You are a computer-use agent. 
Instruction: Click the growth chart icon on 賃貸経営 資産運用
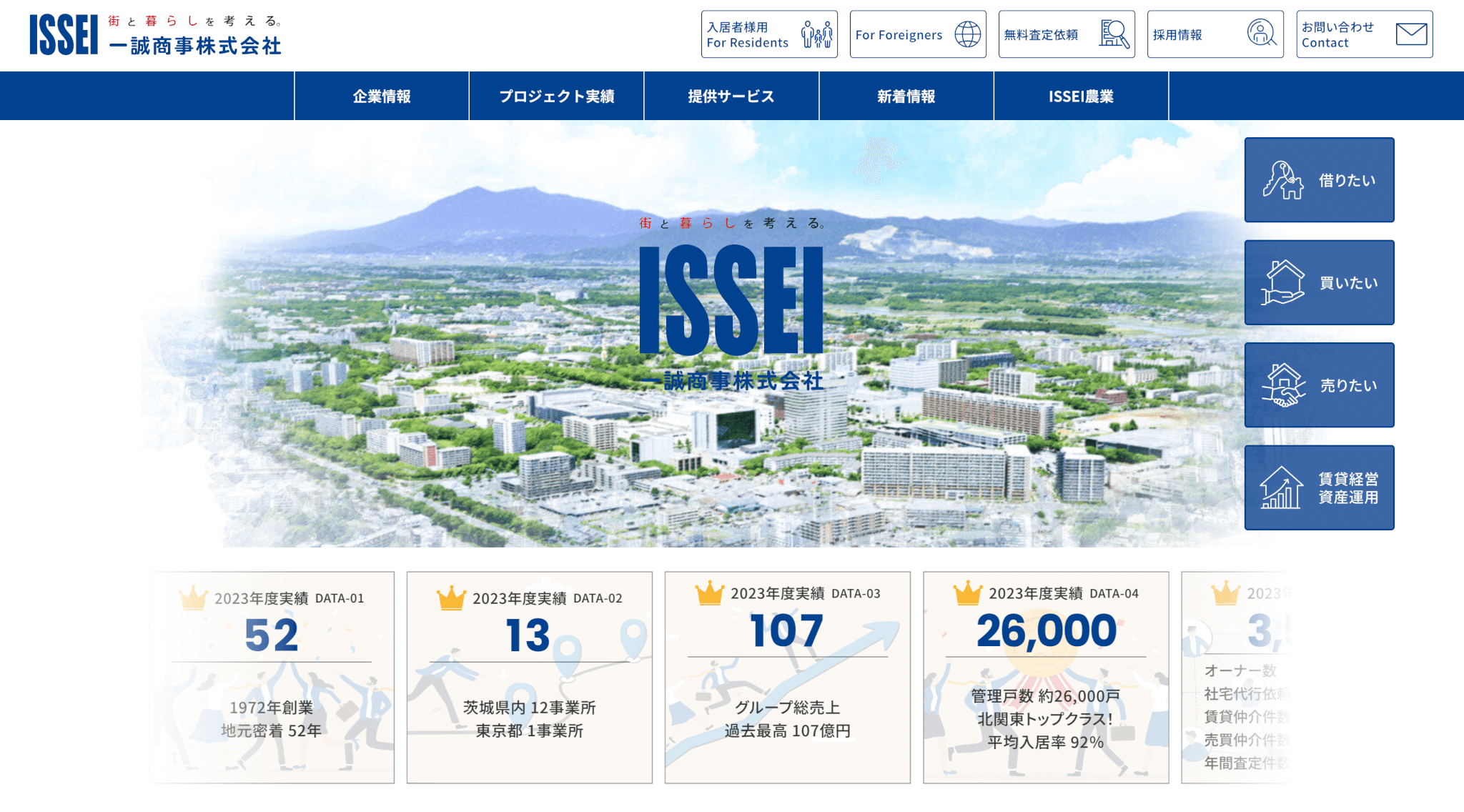pos(1281,487)
